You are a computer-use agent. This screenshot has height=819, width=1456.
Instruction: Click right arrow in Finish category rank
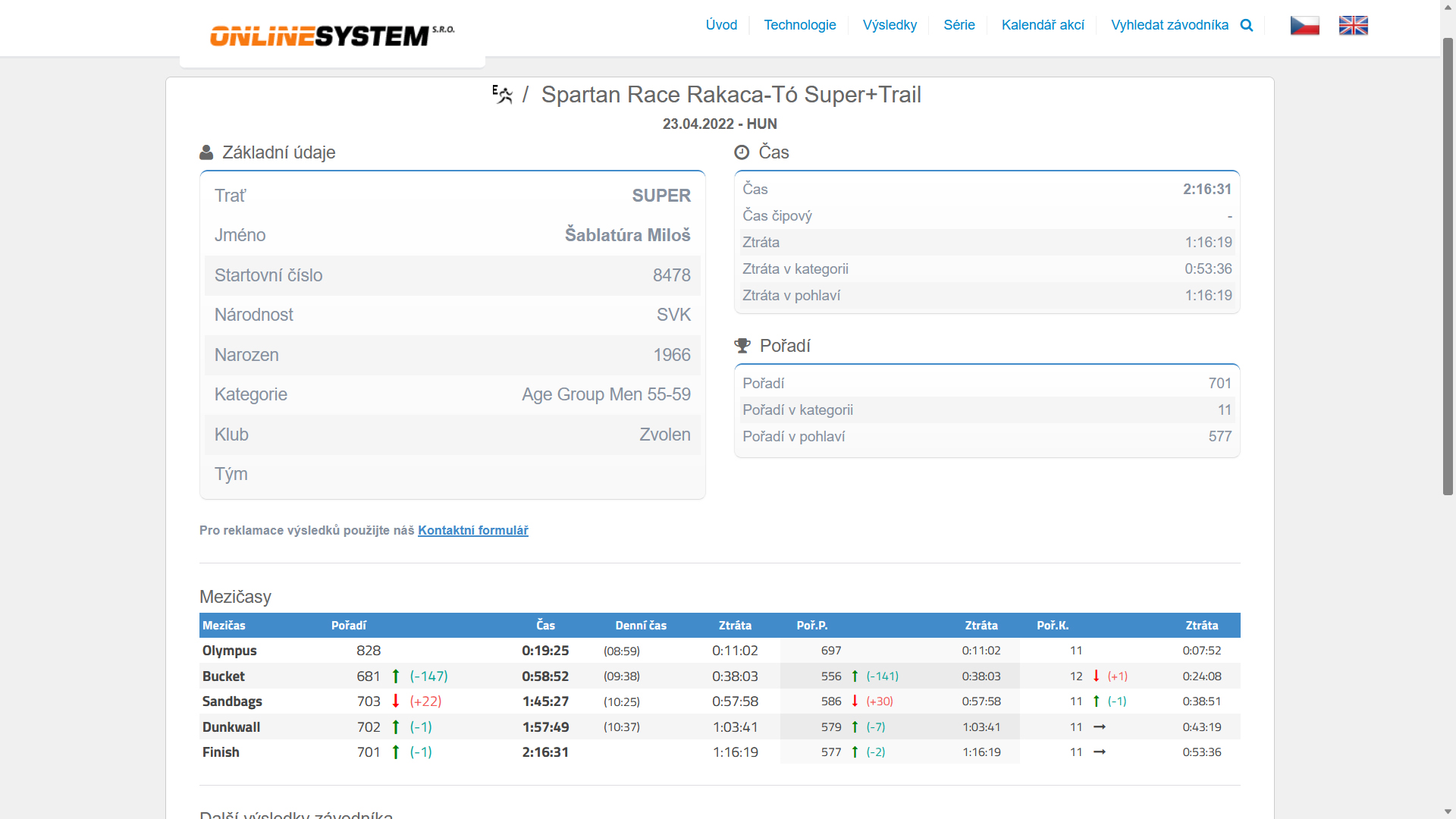(x=1100, y=752)
